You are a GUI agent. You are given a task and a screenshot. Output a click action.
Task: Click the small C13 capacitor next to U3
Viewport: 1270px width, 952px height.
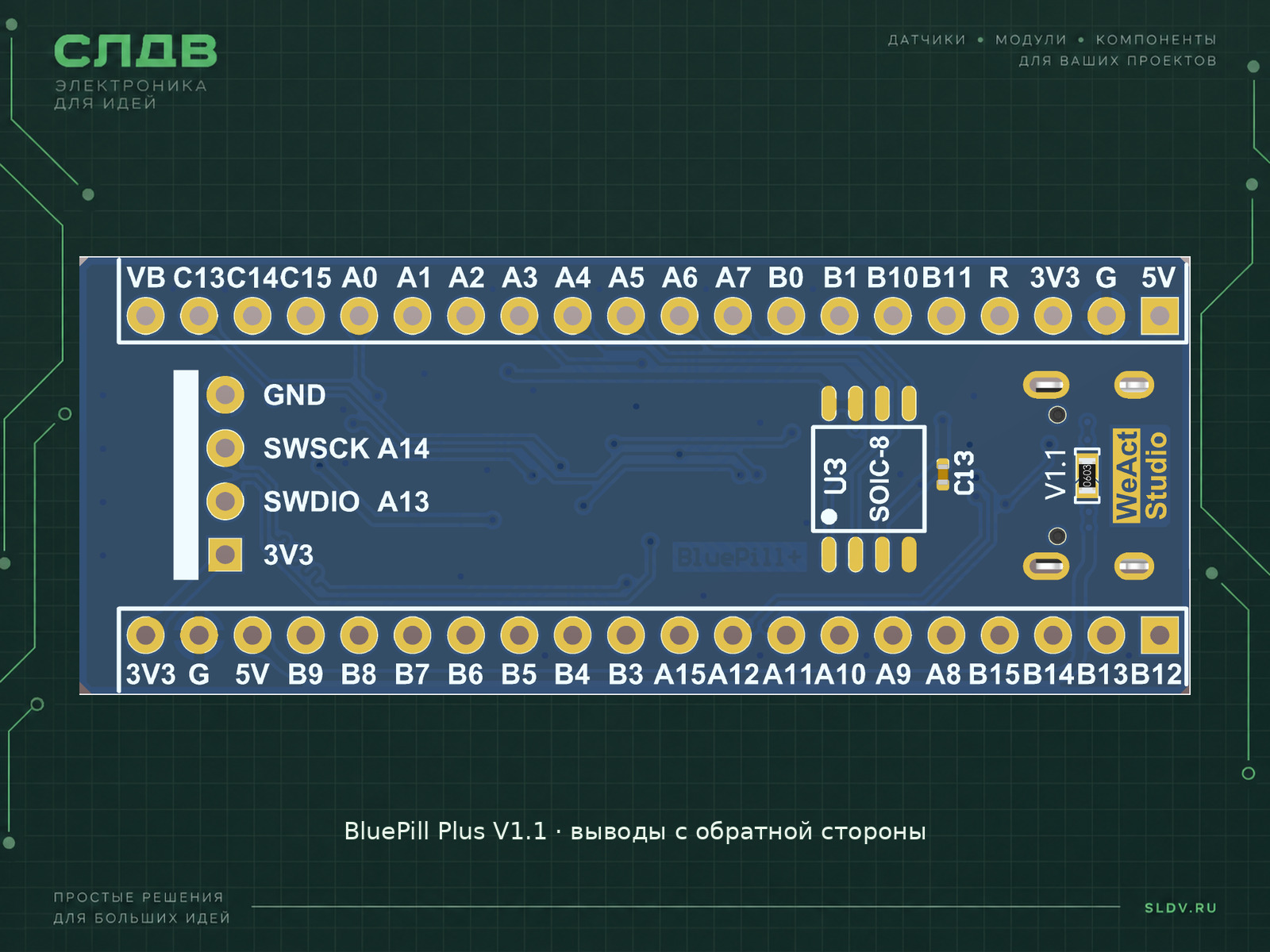pos(942,474)
